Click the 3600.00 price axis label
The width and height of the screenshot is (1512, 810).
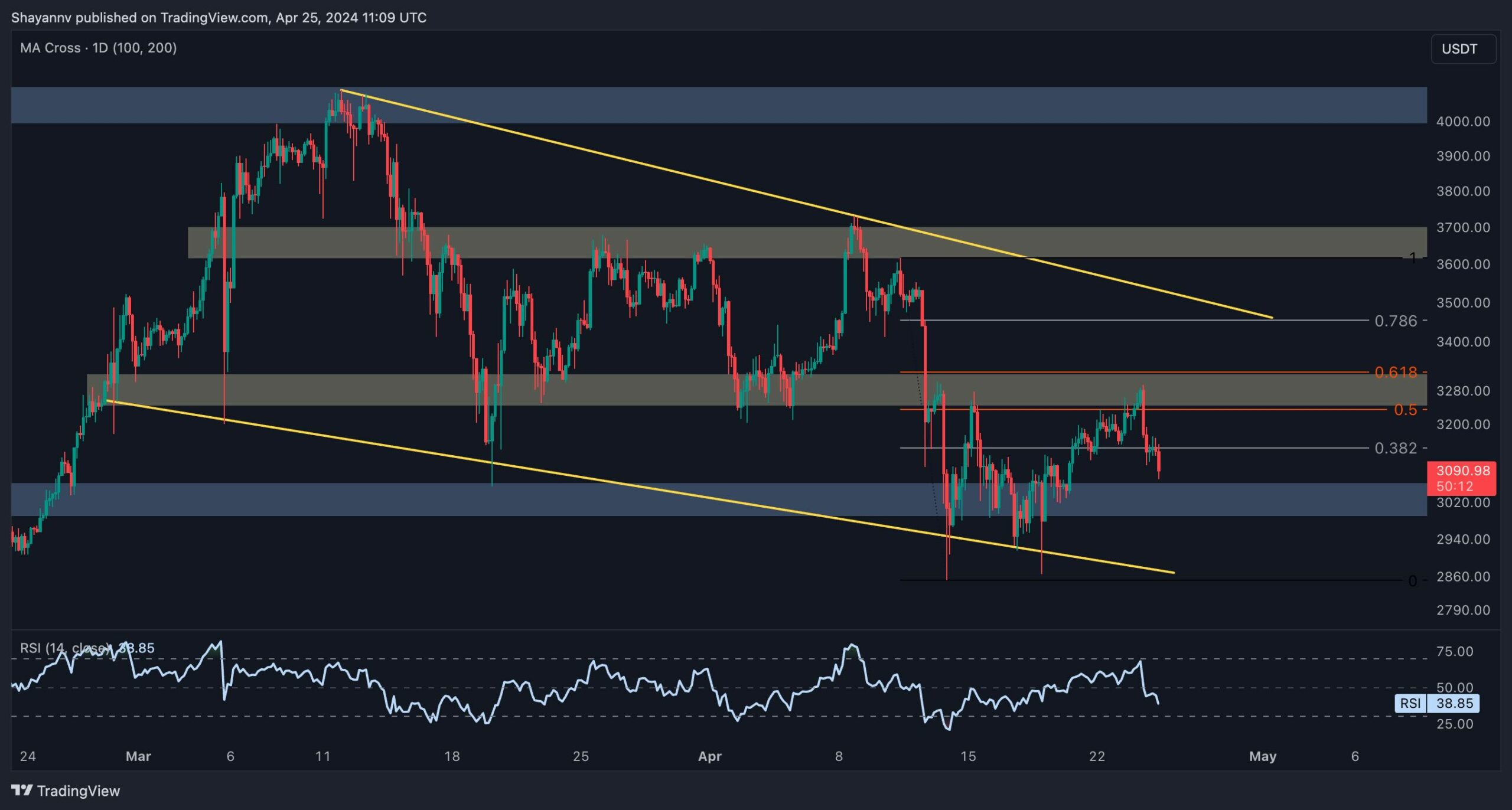pos(1463,264)
